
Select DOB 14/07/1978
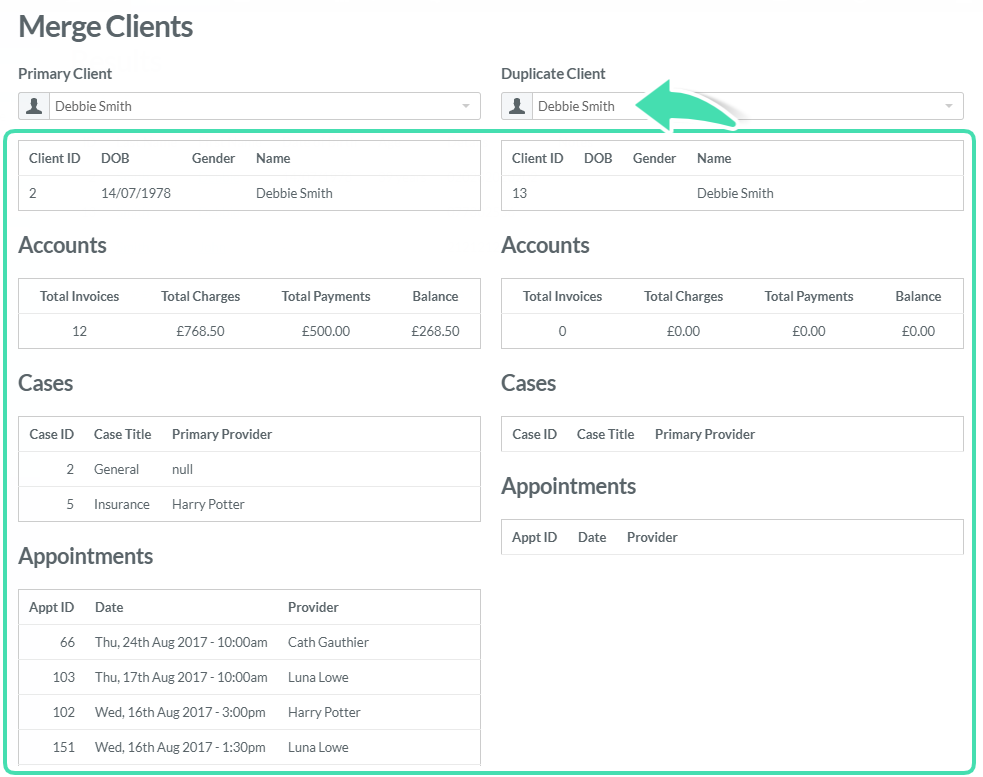(136, 193)
